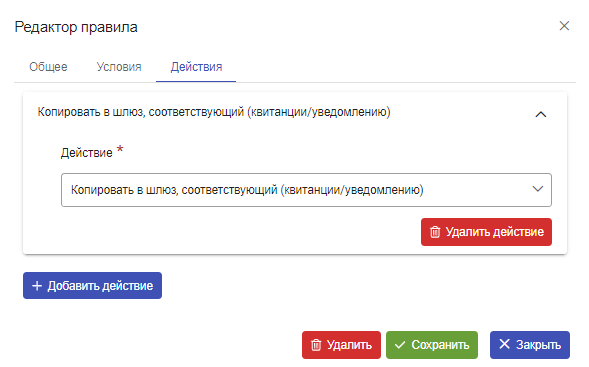Click the Удалить действие button
The height and width of the screenshot is (367, 589).
point(486,232)
